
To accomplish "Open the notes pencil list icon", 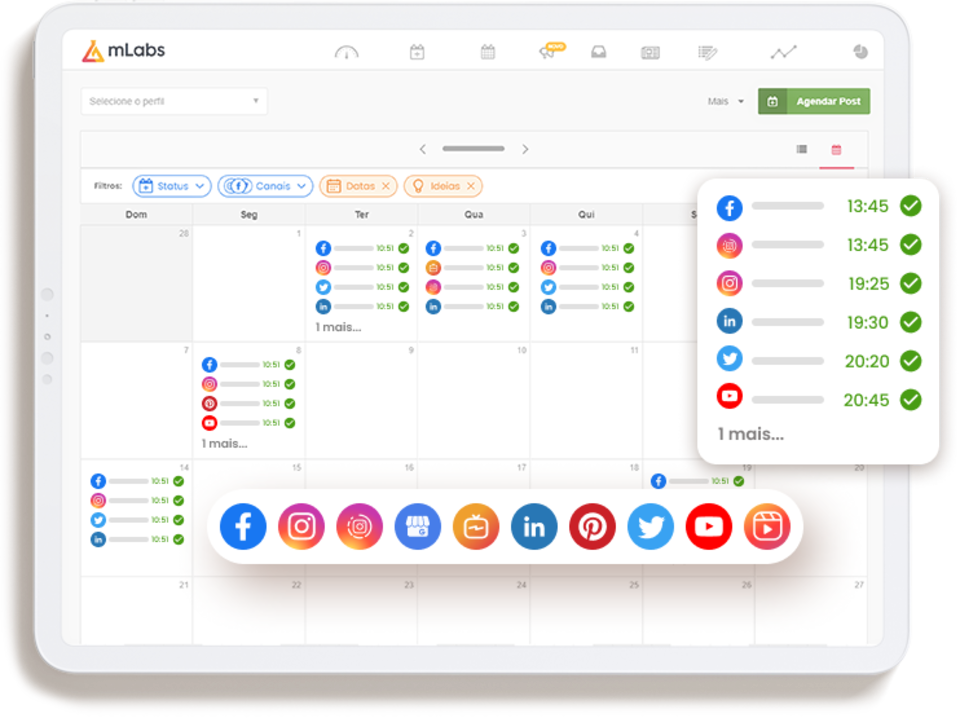I will coord(707,53).
